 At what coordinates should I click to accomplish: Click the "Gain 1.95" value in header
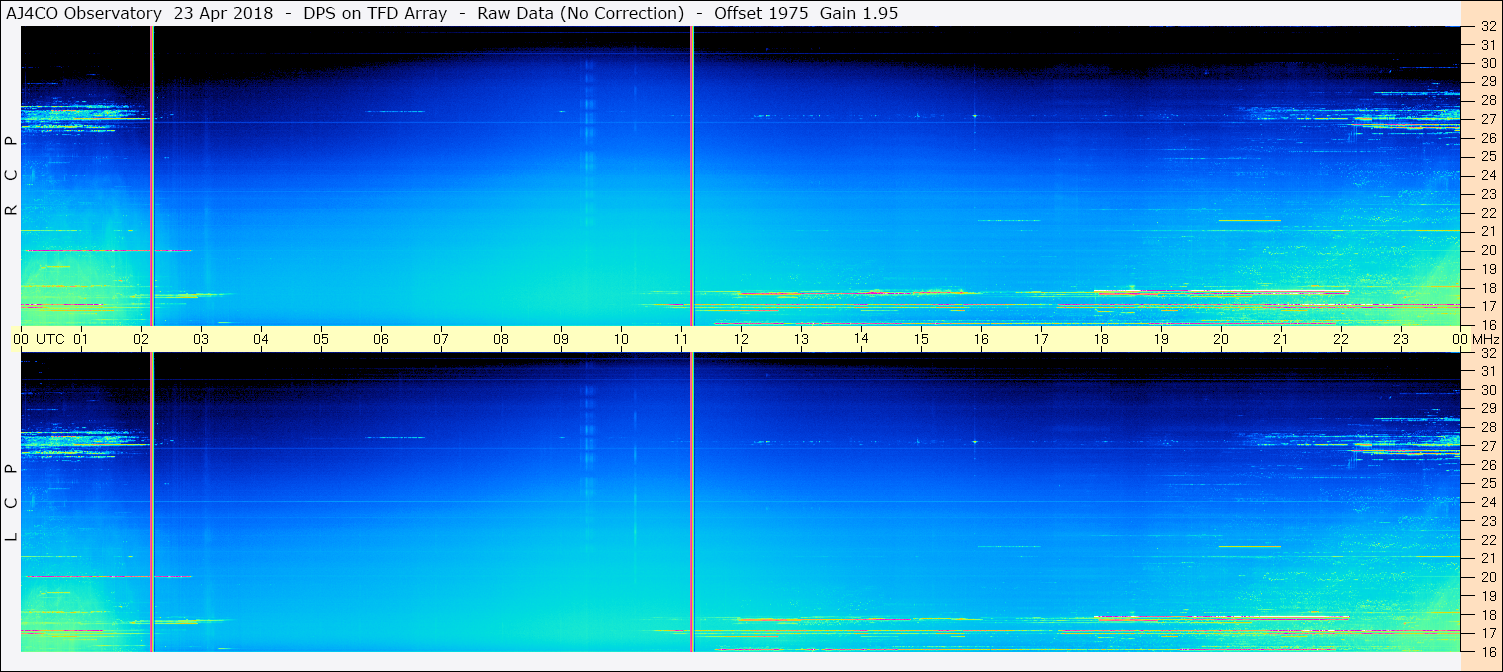click(x=859, y=13)
